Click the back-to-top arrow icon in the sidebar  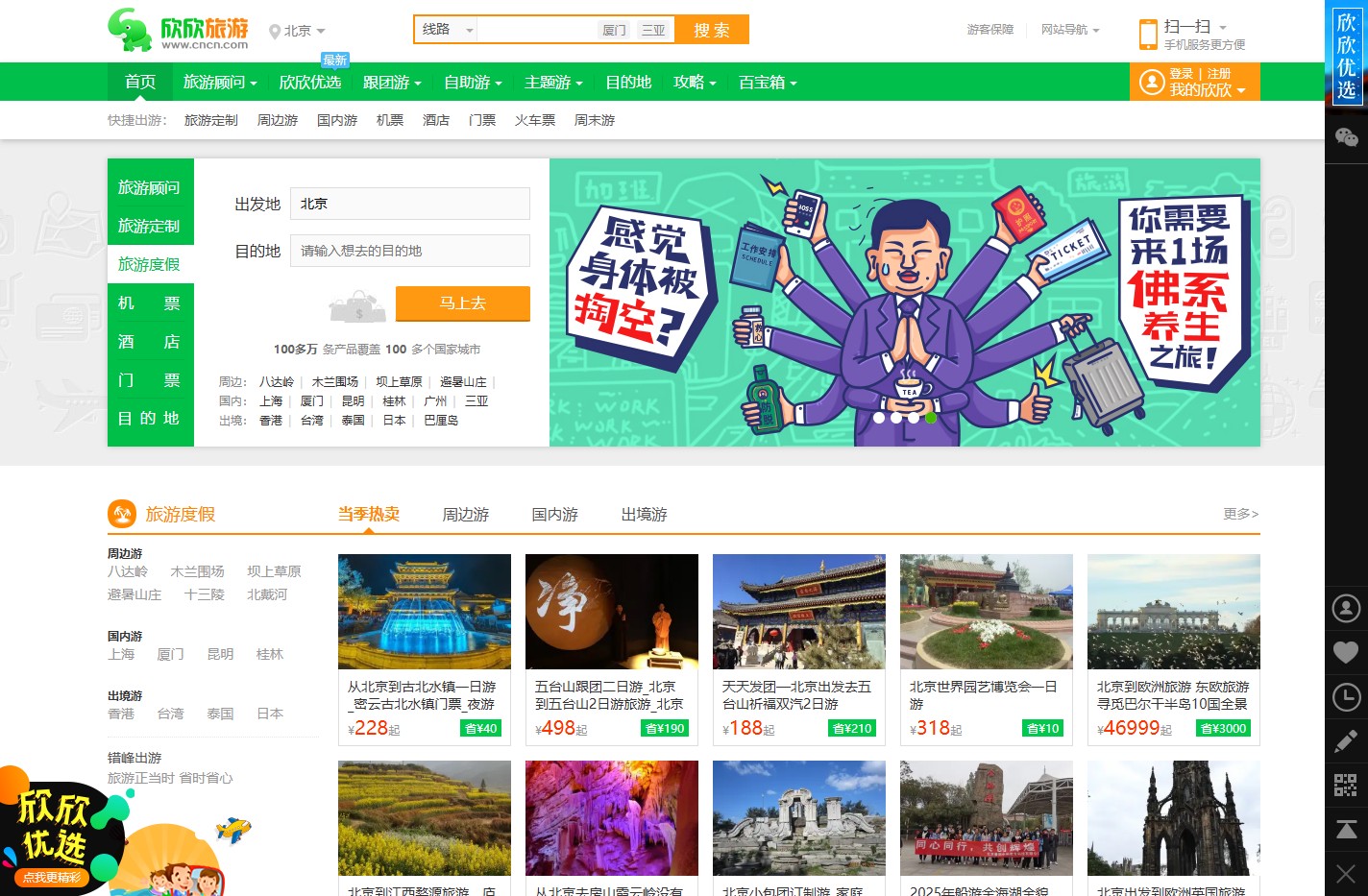point(1346,830)
